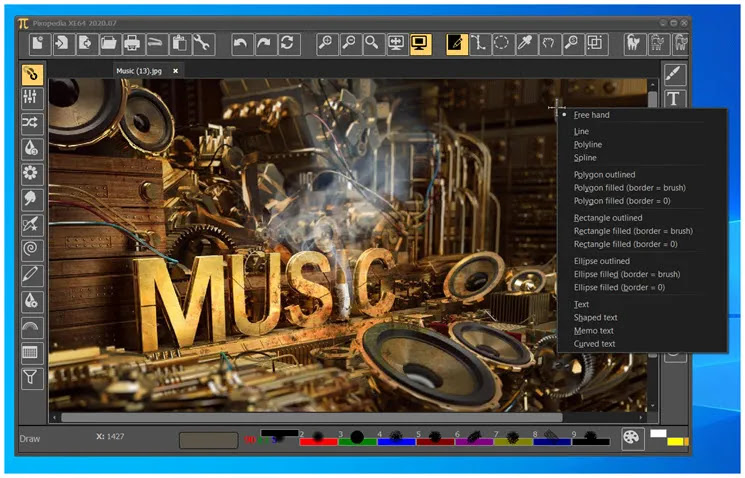Pick the purple brush preset 6
Screen dimensions: 745x478
click(474, 438)
